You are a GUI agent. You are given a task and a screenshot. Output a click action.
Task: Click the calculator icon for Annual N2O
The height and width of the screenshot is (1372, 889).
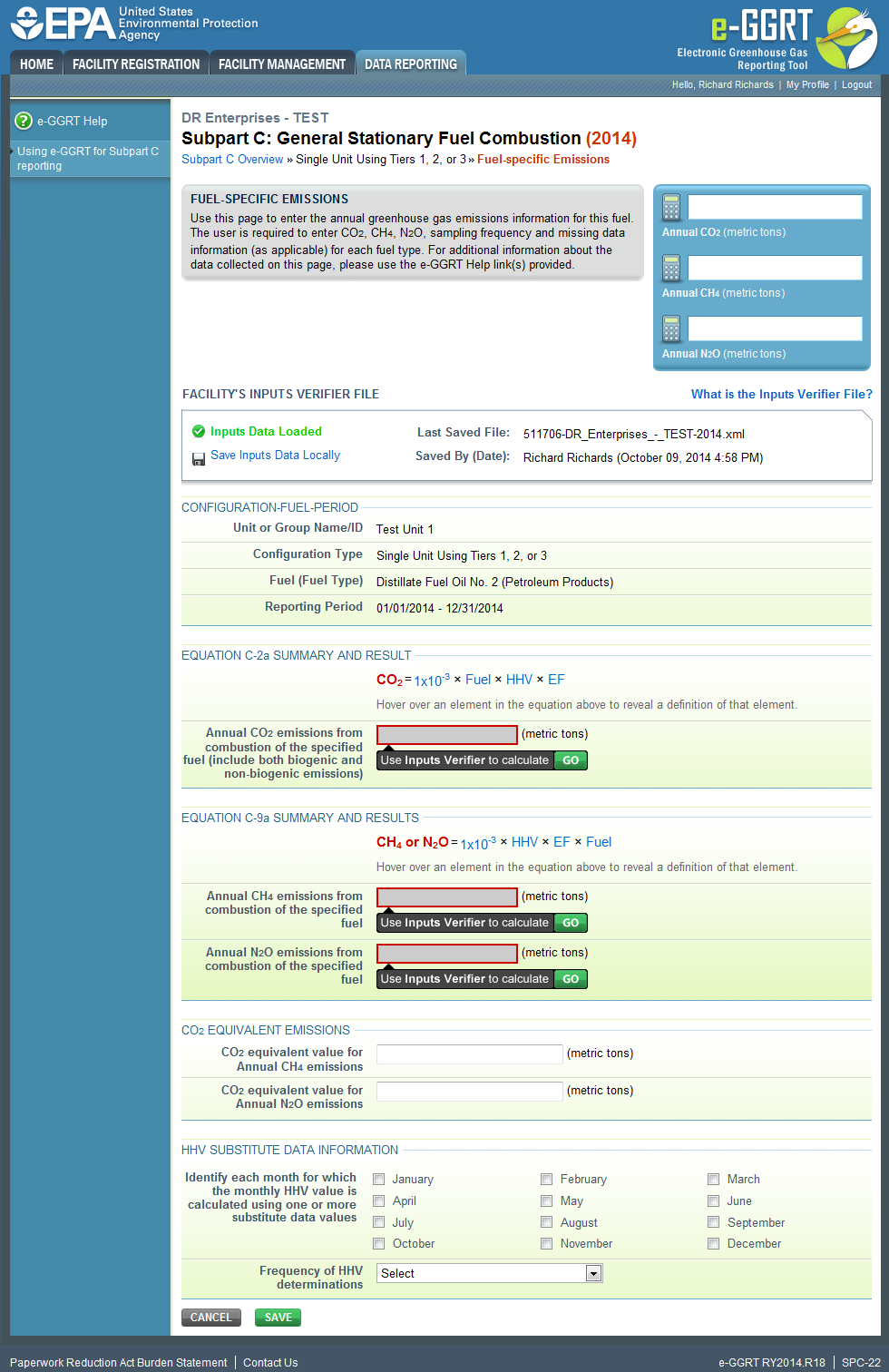click(x=671, y=328)
